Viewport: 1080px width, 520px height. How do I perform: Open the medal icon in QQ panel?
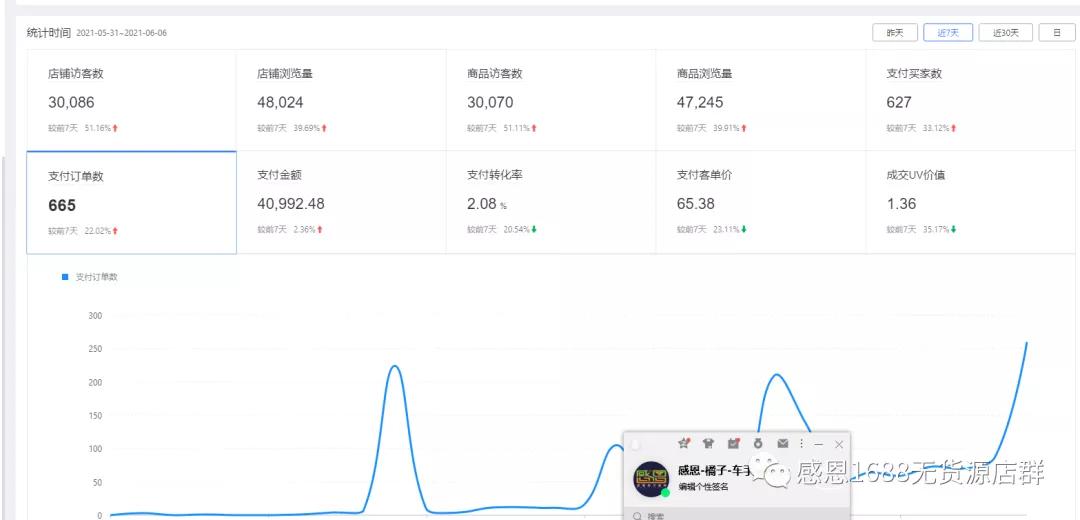point(758,444)
